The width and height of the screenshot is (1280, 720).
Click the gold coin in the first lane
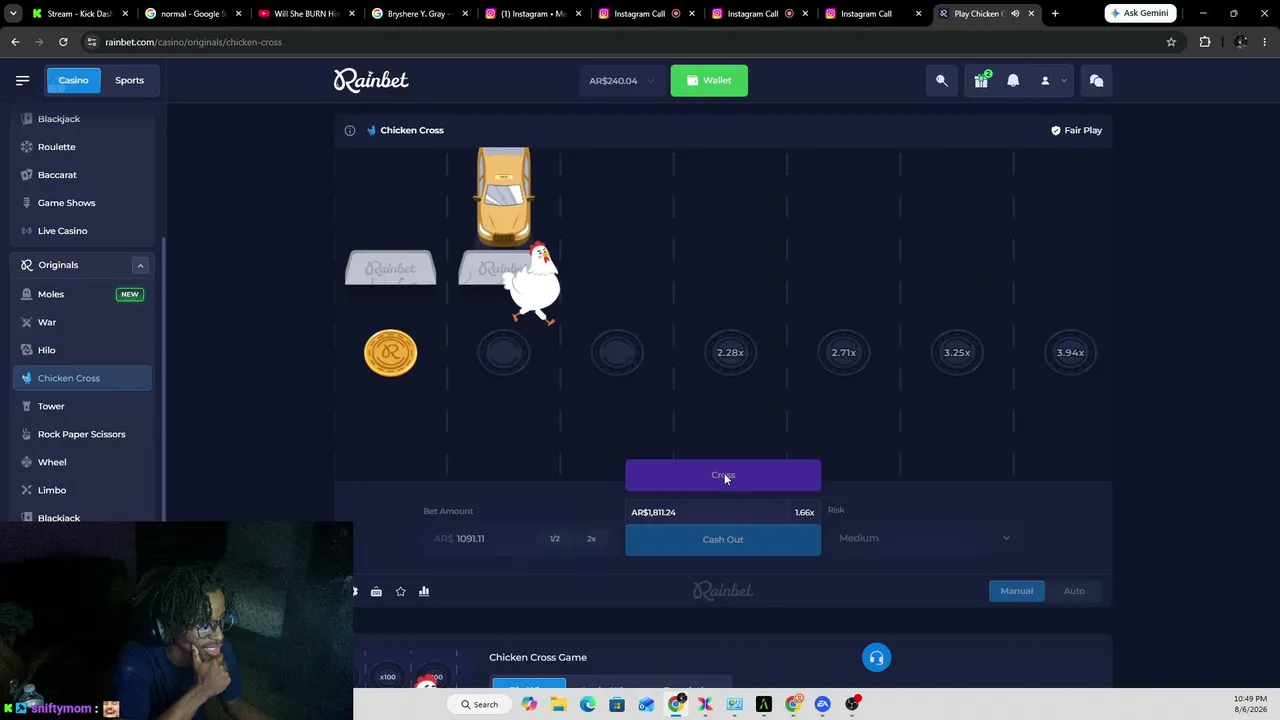(x=390, y=353)
